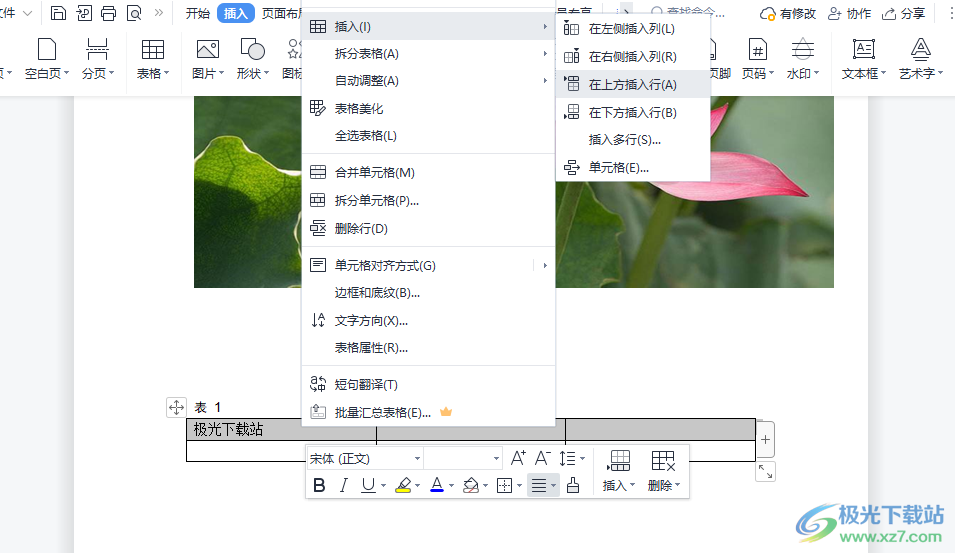
Task: Select 合并单元格(M) menu item
Action: (428, 172)
